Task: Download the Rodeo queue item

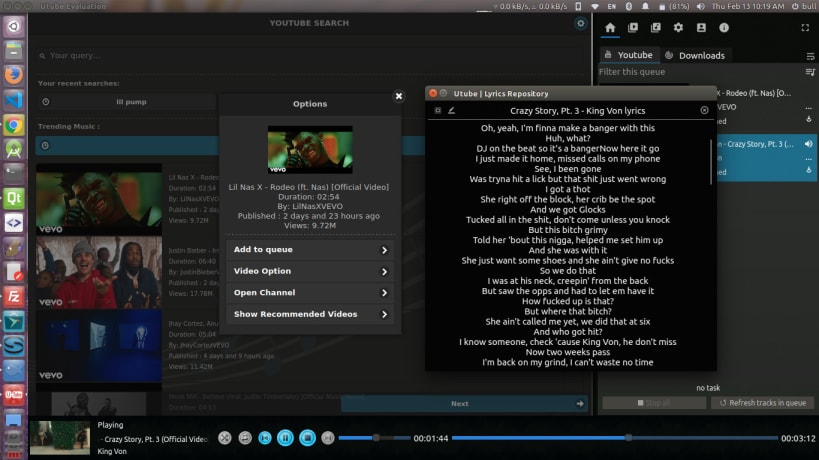Action: coord(809,120)
